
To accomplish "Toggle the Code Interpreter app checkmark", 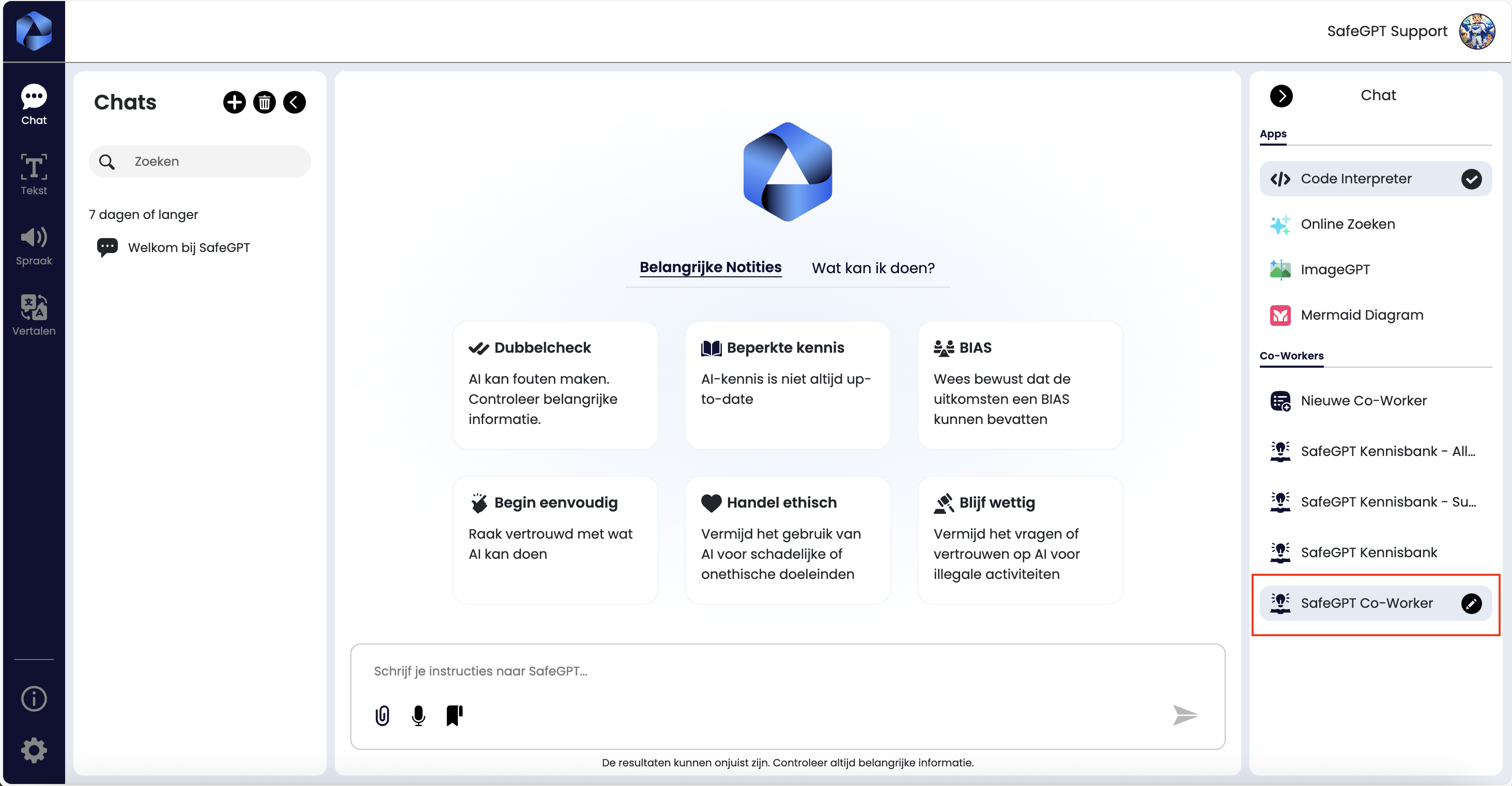I will click(1471, 179).
